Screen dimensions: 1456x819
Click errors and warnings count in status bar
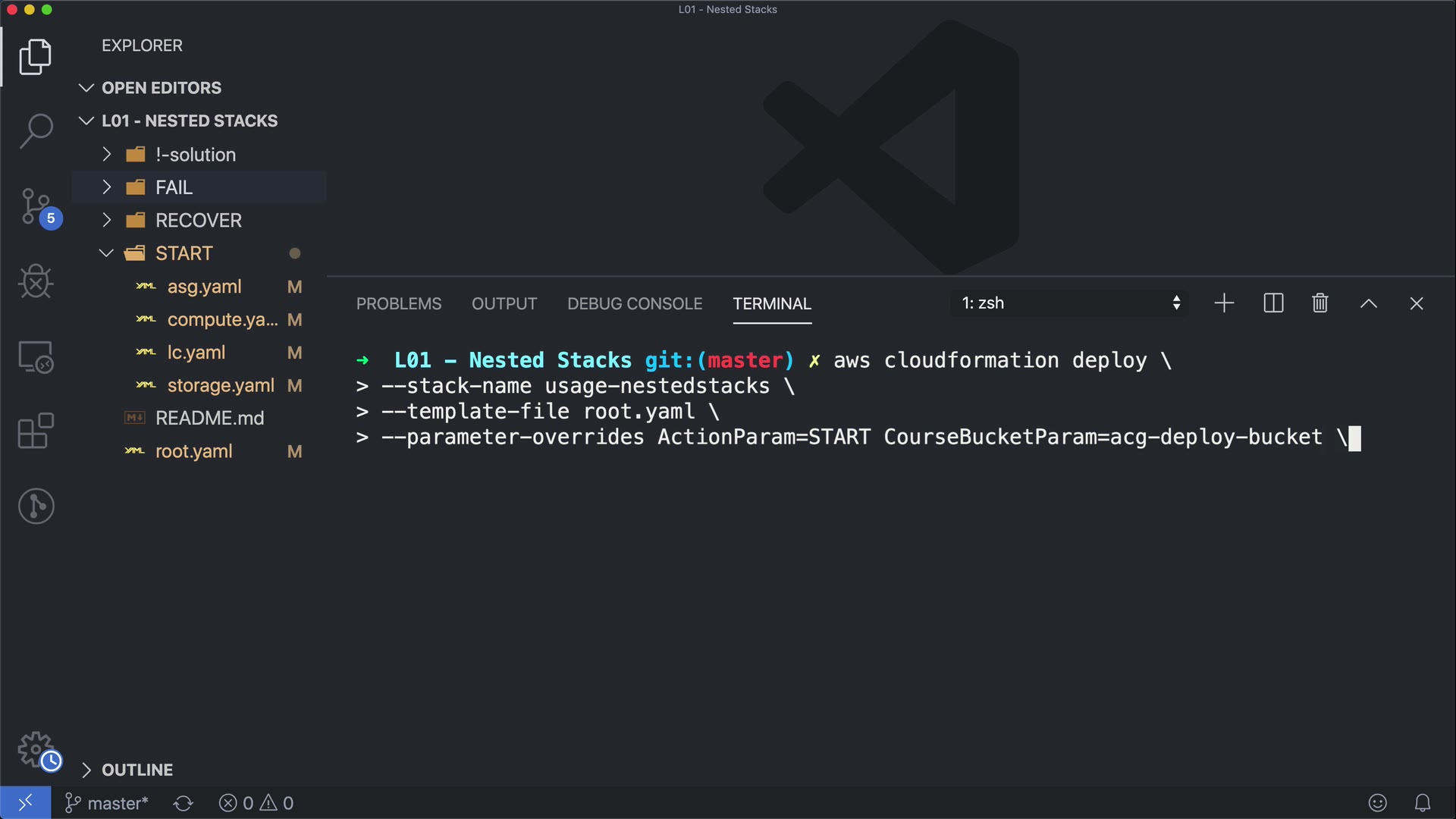[x=256, y=803]
